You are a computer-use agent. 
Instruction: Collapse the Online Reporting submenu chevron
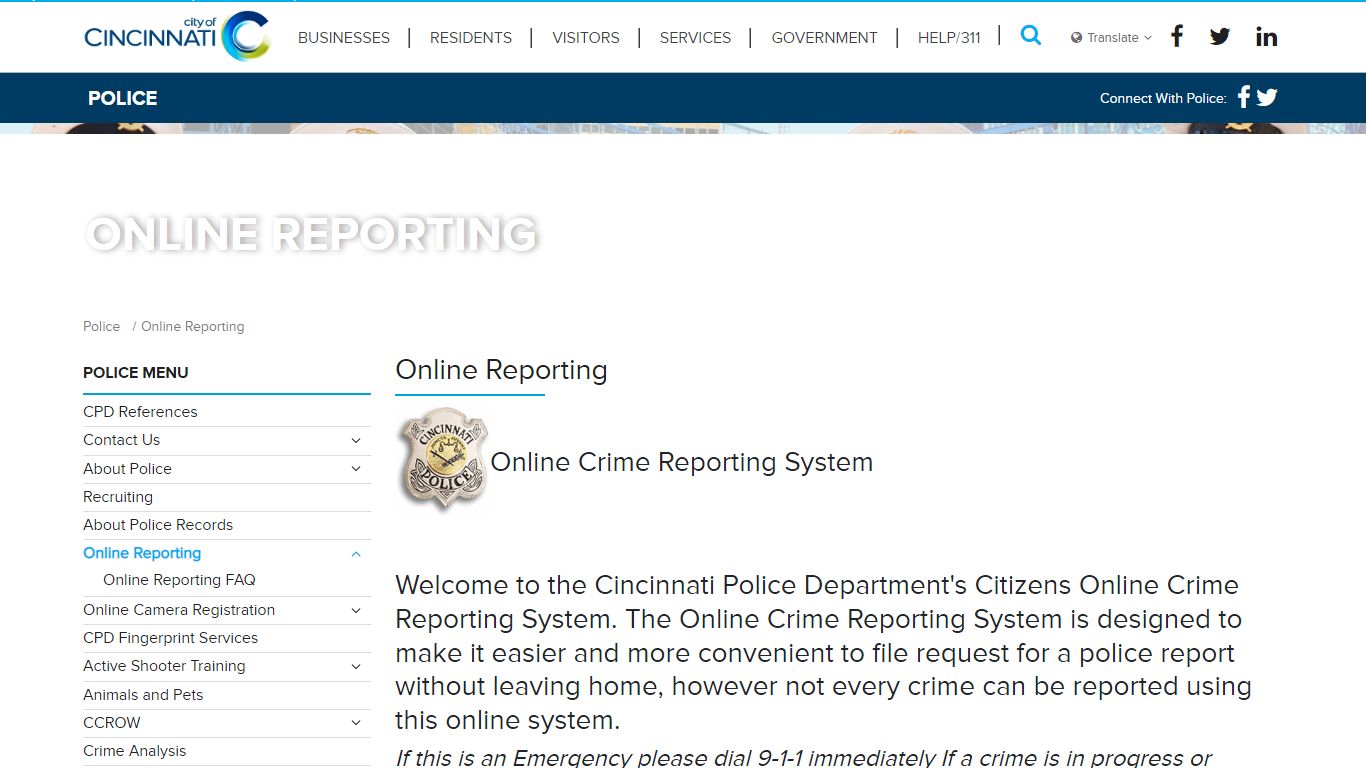click(356, 554)
